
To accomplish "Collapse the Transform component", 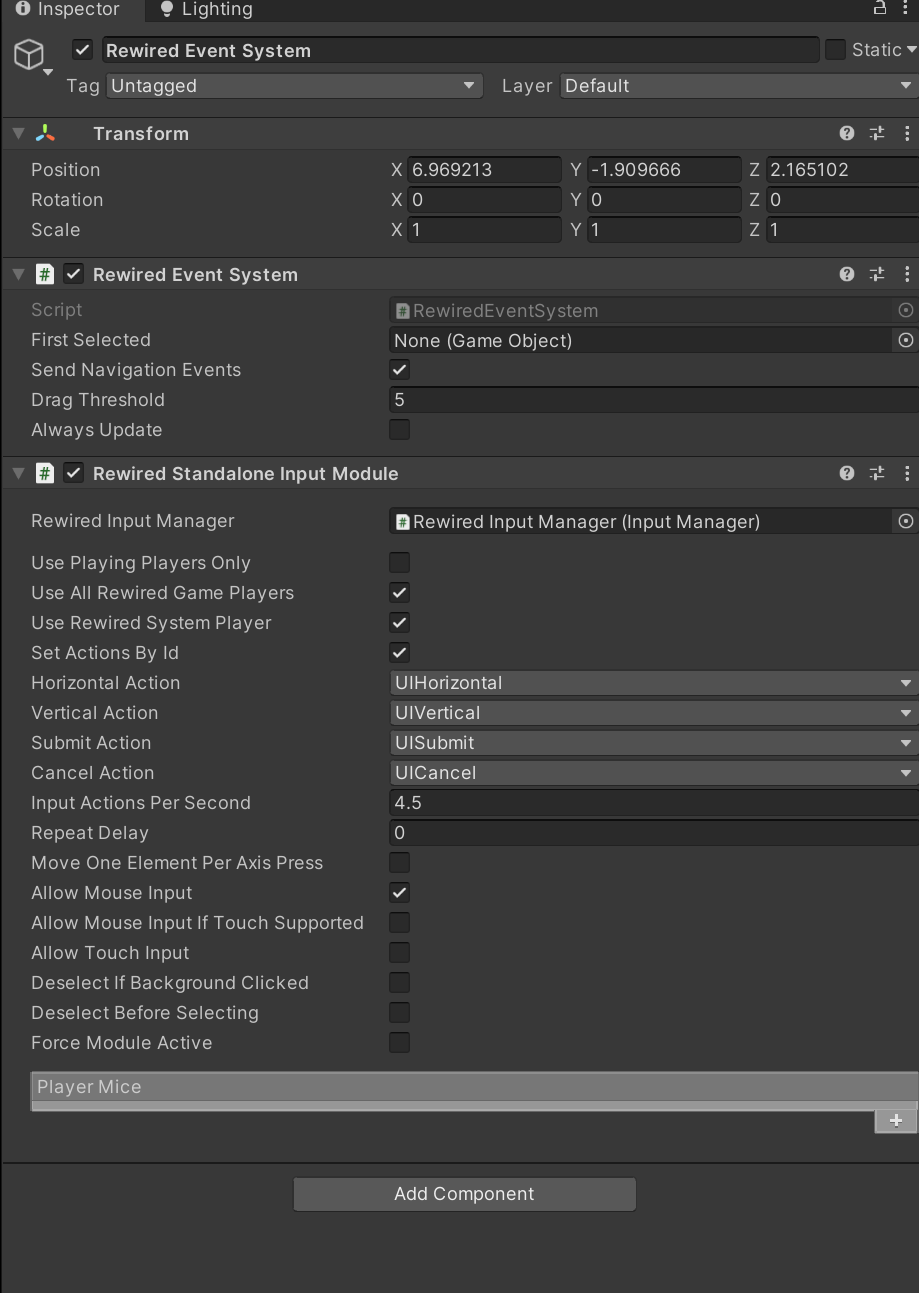I will click(18, 133).
